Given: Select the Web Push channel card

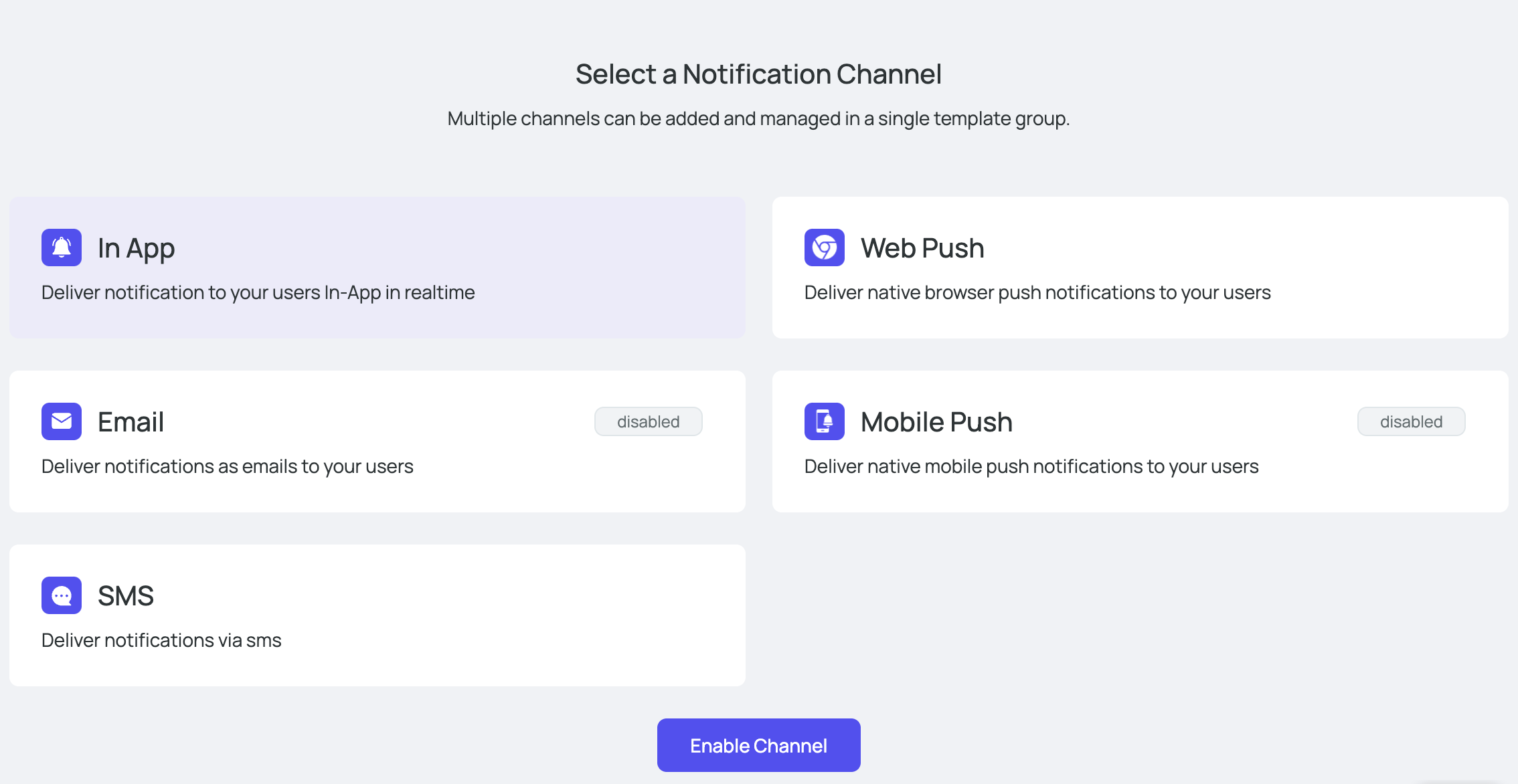Looking at the screenshot, I should [x=1141, y=268].
